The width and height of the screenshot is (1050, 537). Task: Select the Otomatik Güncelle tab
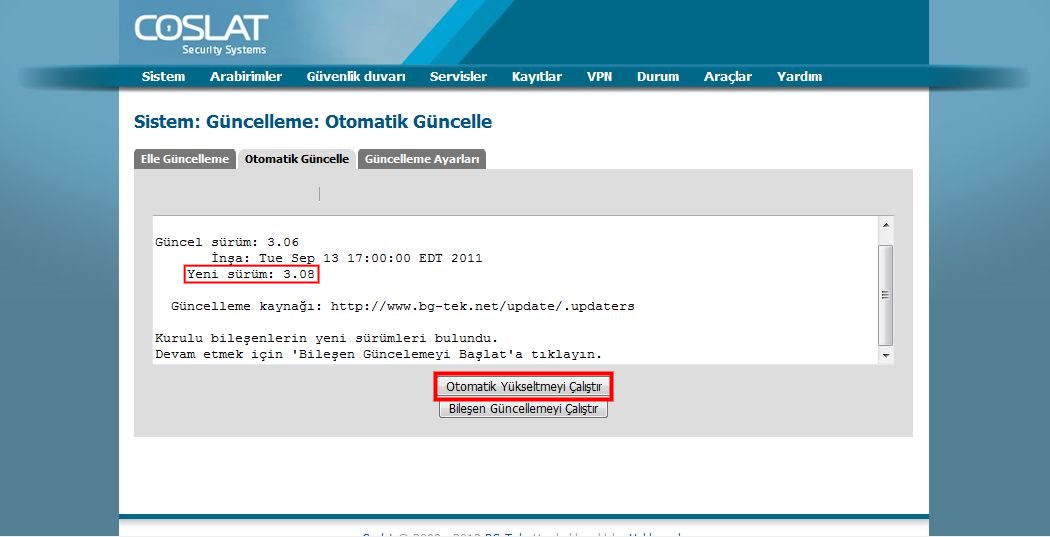(297, 159)
